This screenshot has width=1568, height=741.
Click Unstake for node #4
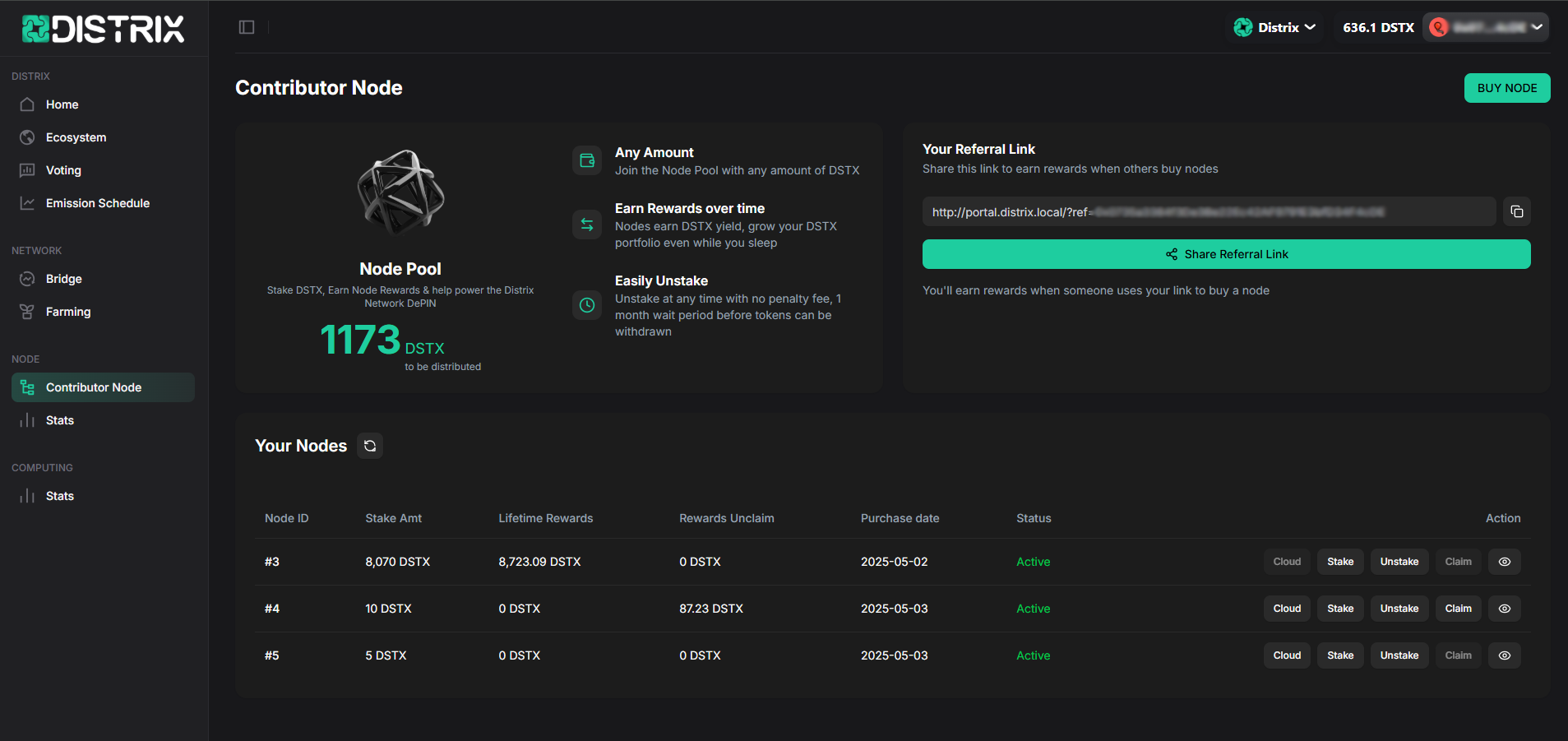tap(1399, 609)
